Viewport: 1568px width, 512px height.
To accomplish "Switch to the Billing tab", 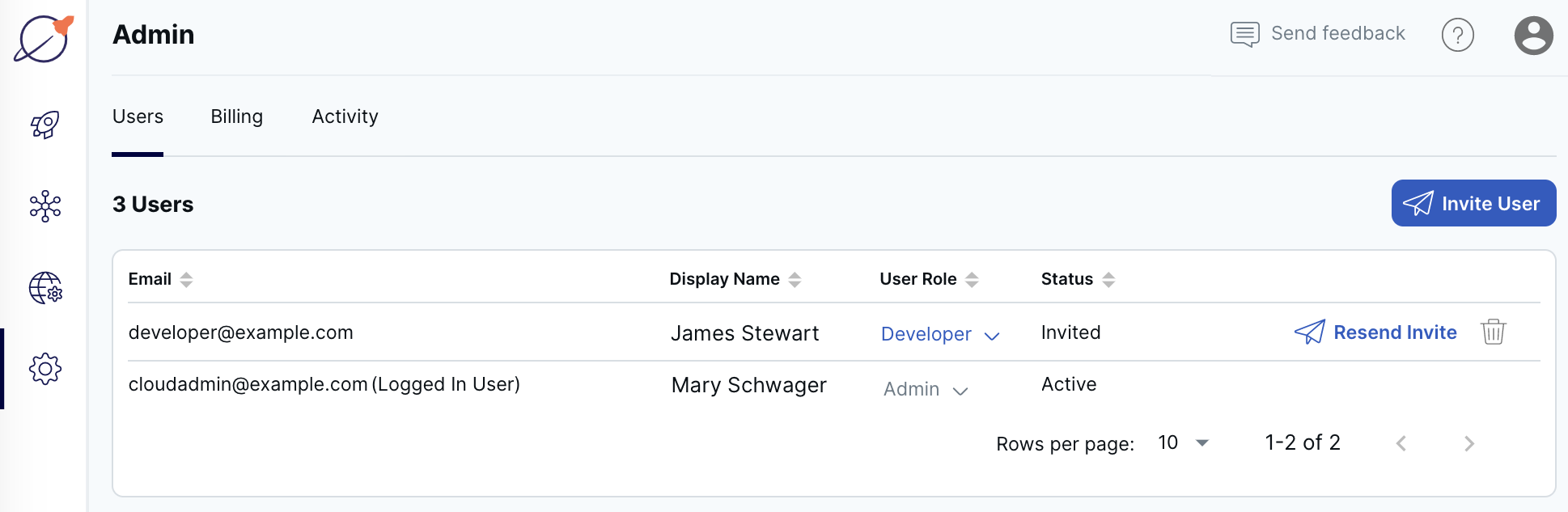I will [x=236, y=116].
